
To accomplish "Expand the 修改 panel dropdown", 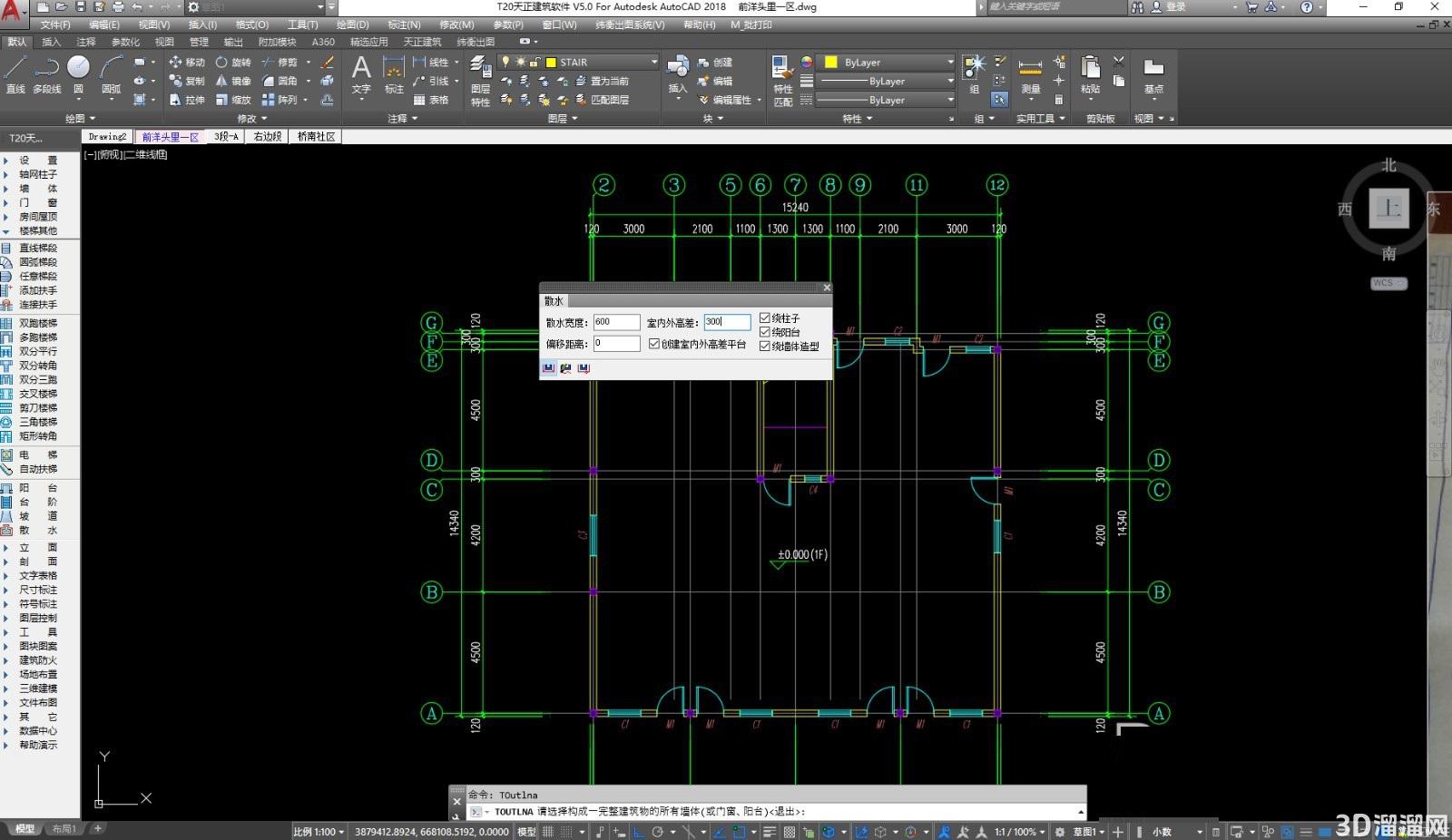I will click(x=252, y=118).
